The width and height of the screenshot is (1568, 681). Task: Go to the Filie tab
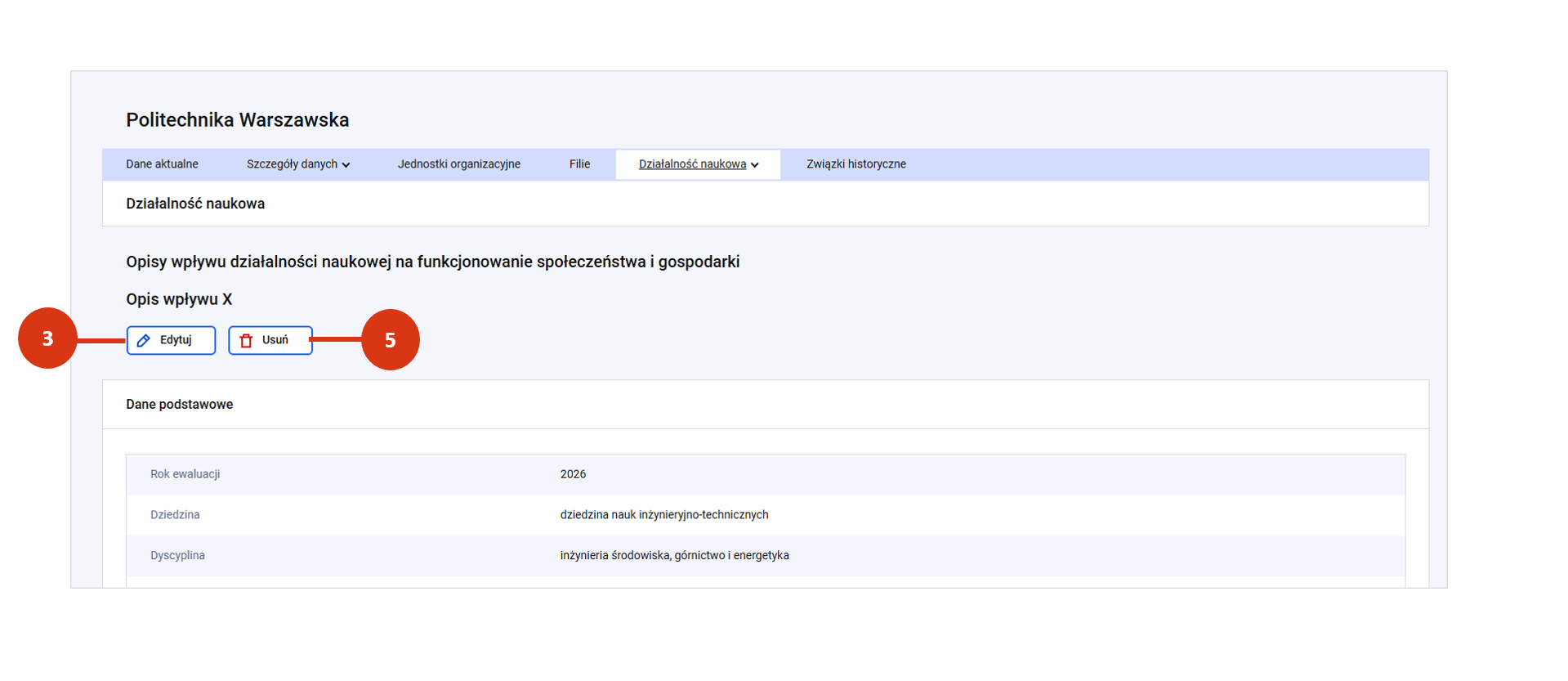click(579, 164)
